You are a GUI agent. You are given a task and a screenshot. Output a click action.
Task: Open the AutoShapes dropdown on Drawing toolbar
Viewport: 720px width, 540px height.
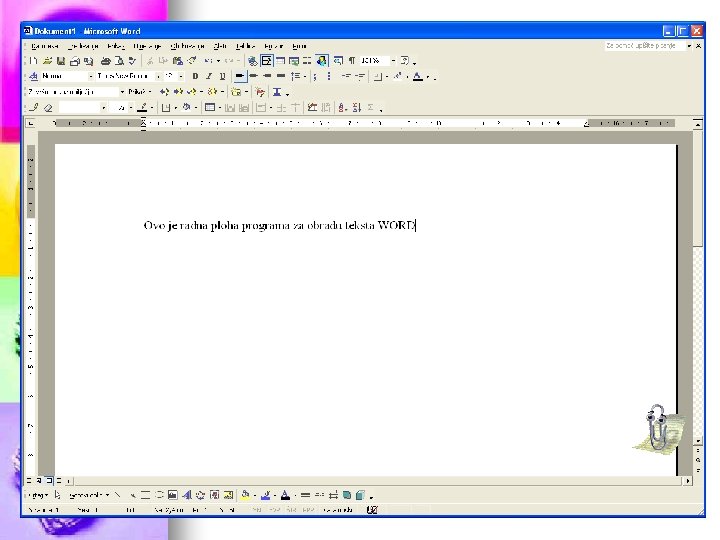click(89, 495)
